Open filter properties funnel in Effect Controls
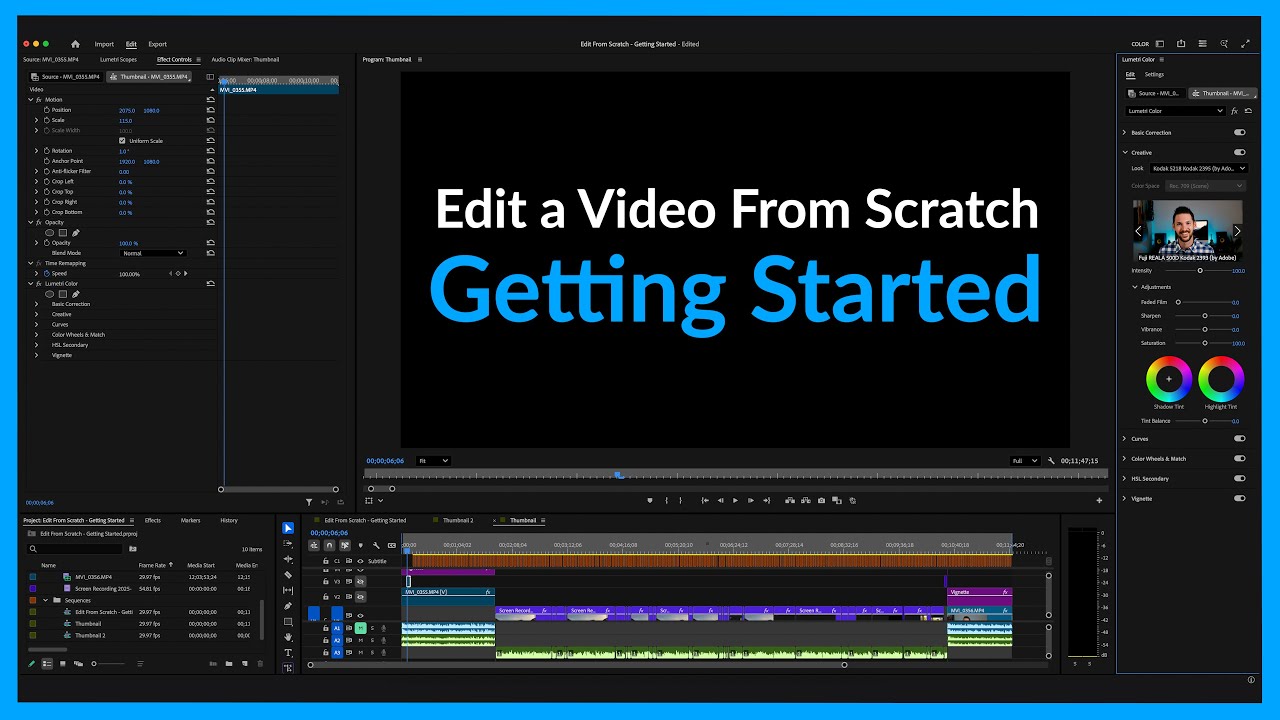1280x720 pixels. pos(309,502)
